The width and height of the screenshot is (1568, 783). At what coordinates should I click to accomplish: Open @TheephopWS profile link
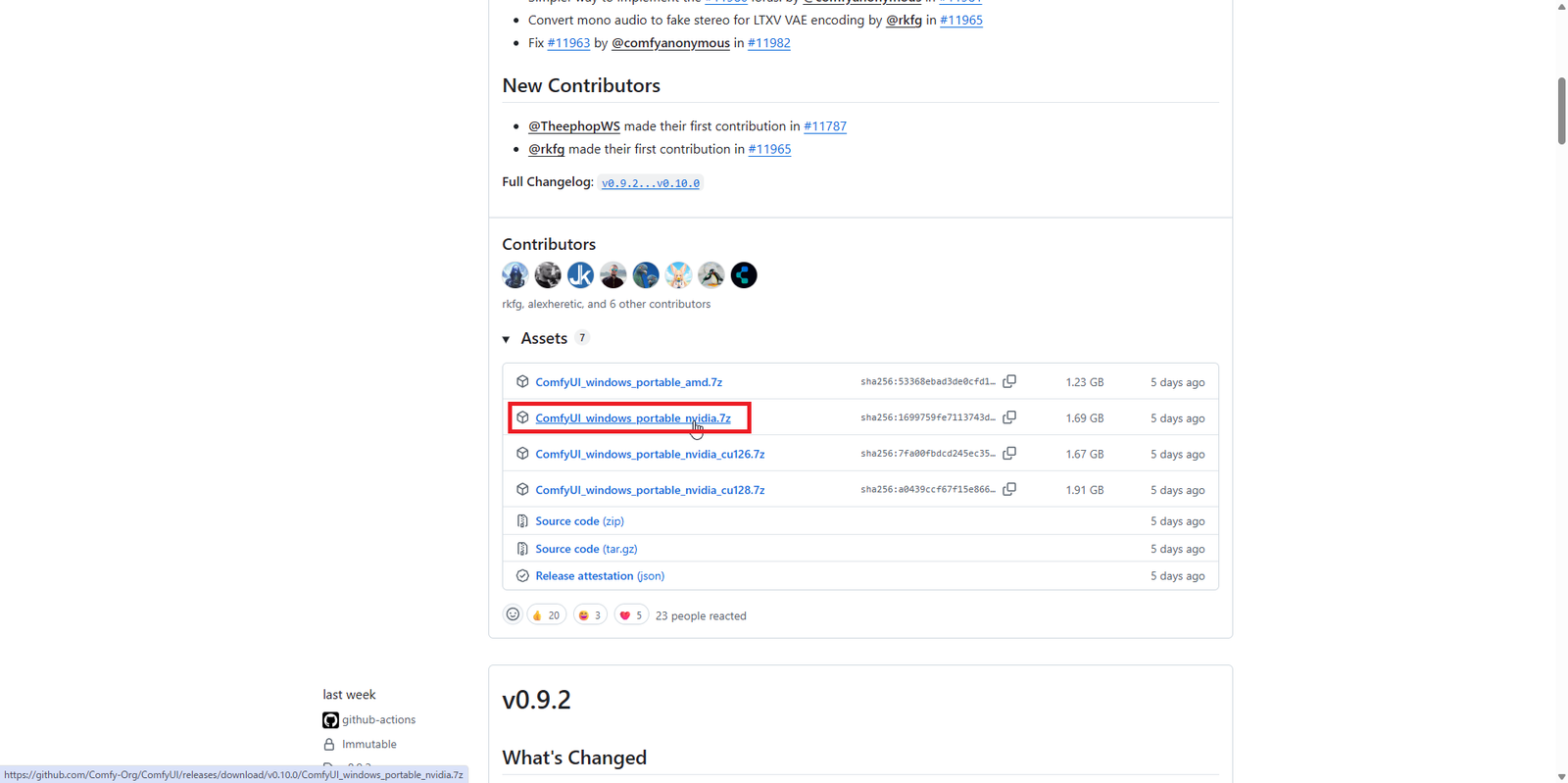point(574,126)
